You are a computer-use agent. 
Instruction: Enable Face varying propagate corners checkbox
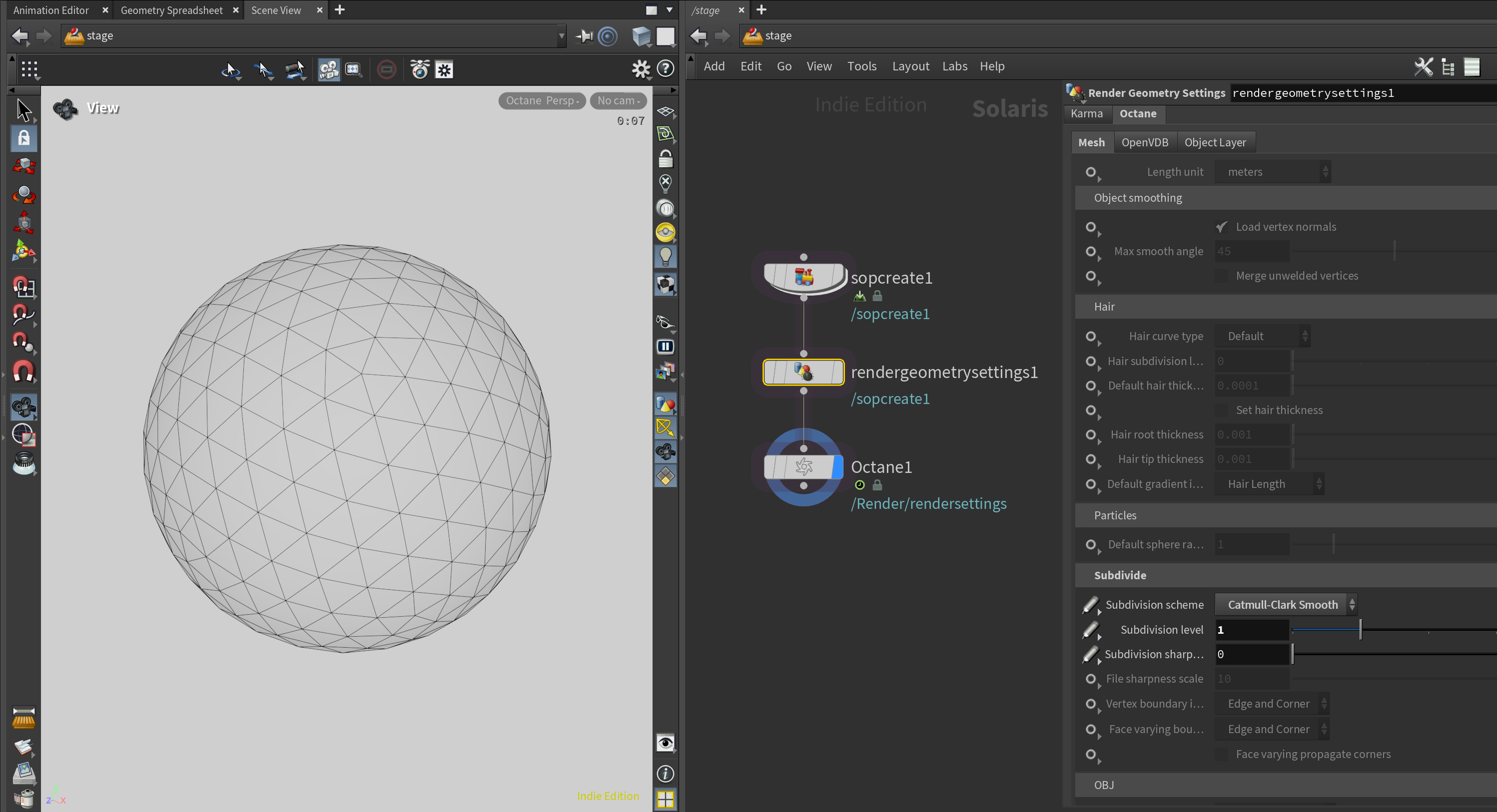click(1222, 754)
